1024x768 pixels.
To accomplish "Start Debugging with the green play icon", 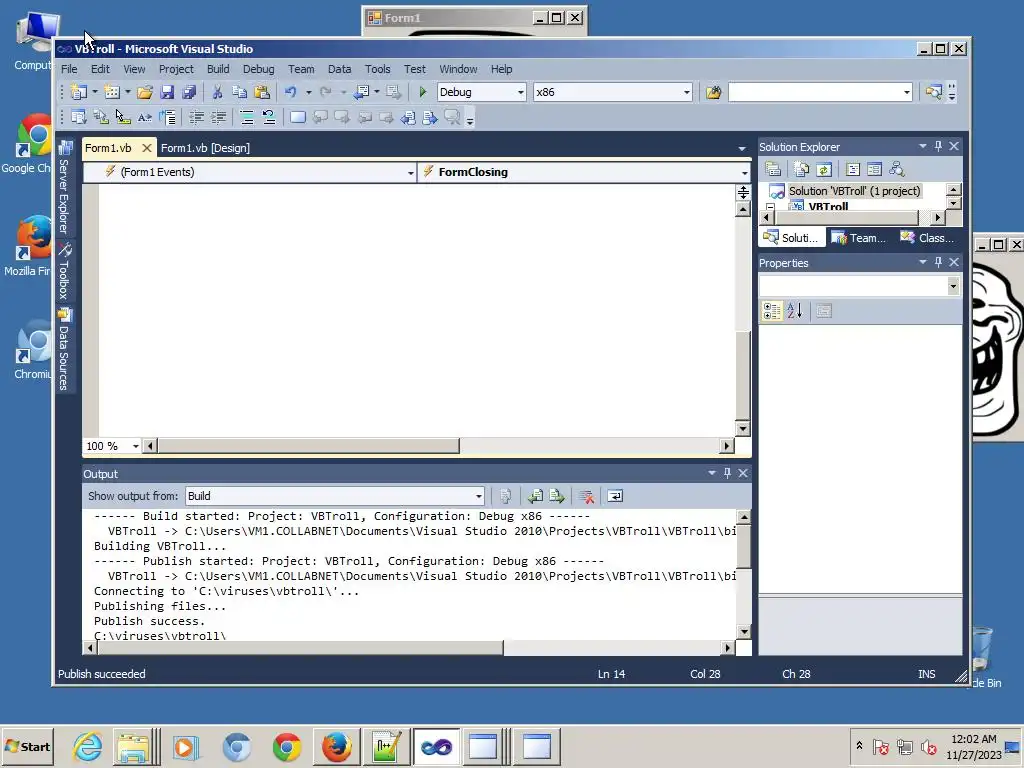I will (x=423, y=92).
